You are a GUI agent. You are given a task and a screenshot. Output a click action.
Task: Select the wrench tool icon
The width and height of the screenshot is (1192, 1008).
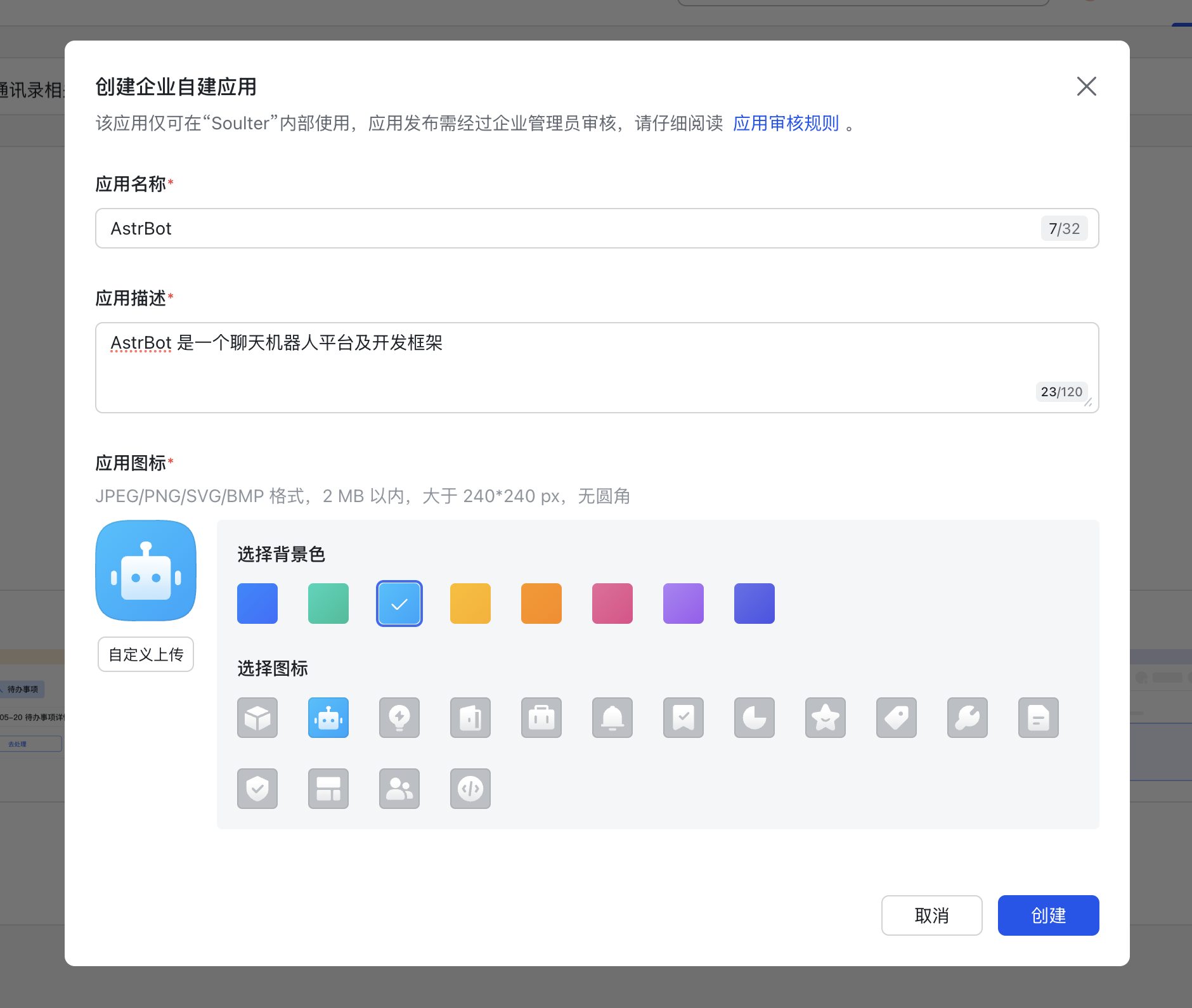pyautogui.click(x=967, y=718)
